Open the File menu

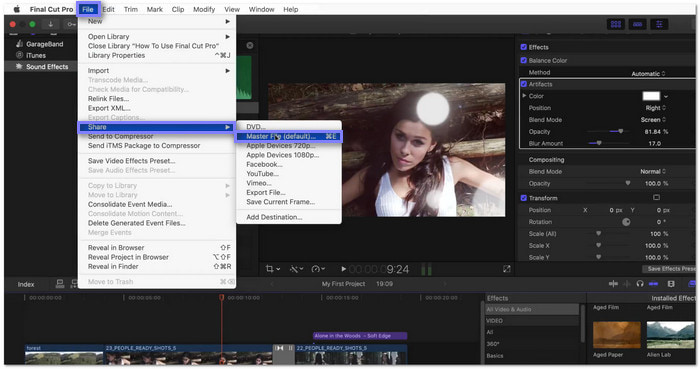[88, 9]
